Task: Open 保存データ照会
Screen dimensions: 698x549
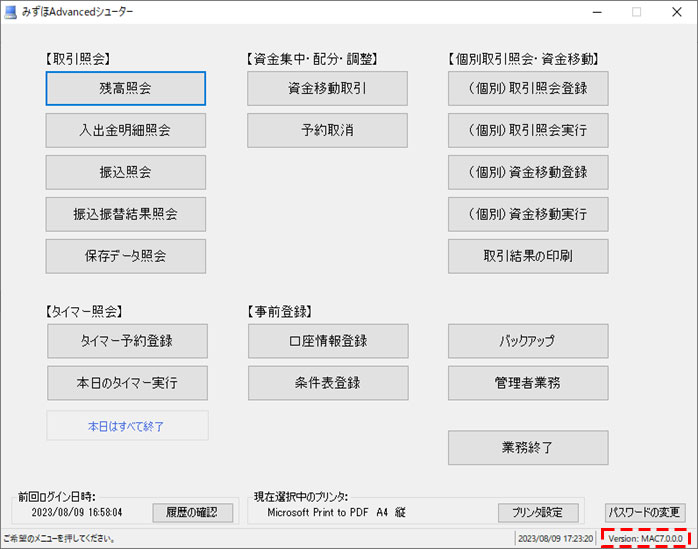Action: tap(126, 256)
